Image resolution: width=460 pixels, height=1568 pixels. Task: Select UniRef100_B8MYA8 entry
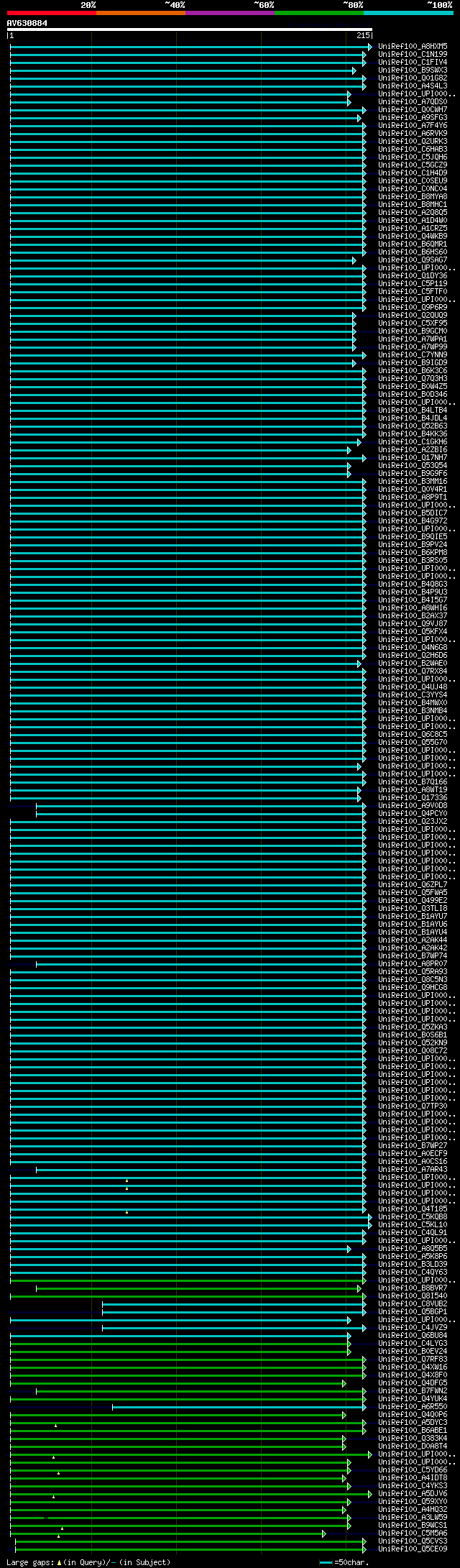coord(413,196)
